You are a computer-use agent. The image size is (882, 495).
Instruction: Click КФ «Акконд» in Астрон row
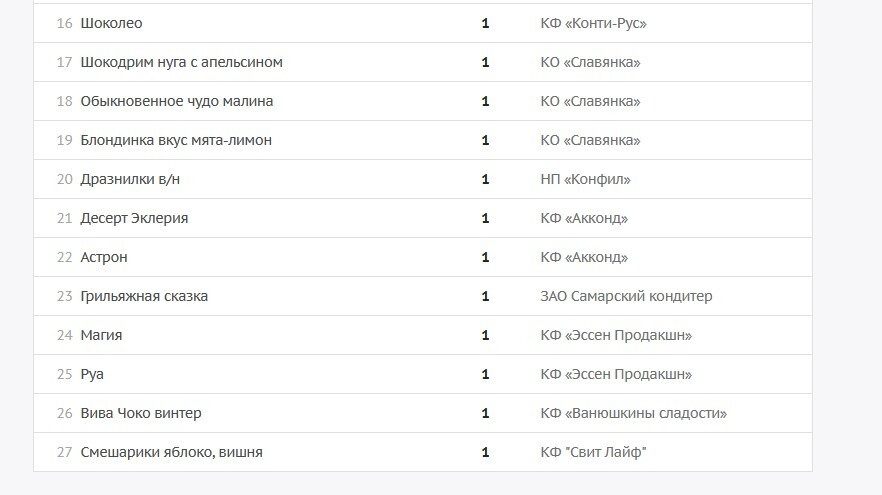[584, 257]
